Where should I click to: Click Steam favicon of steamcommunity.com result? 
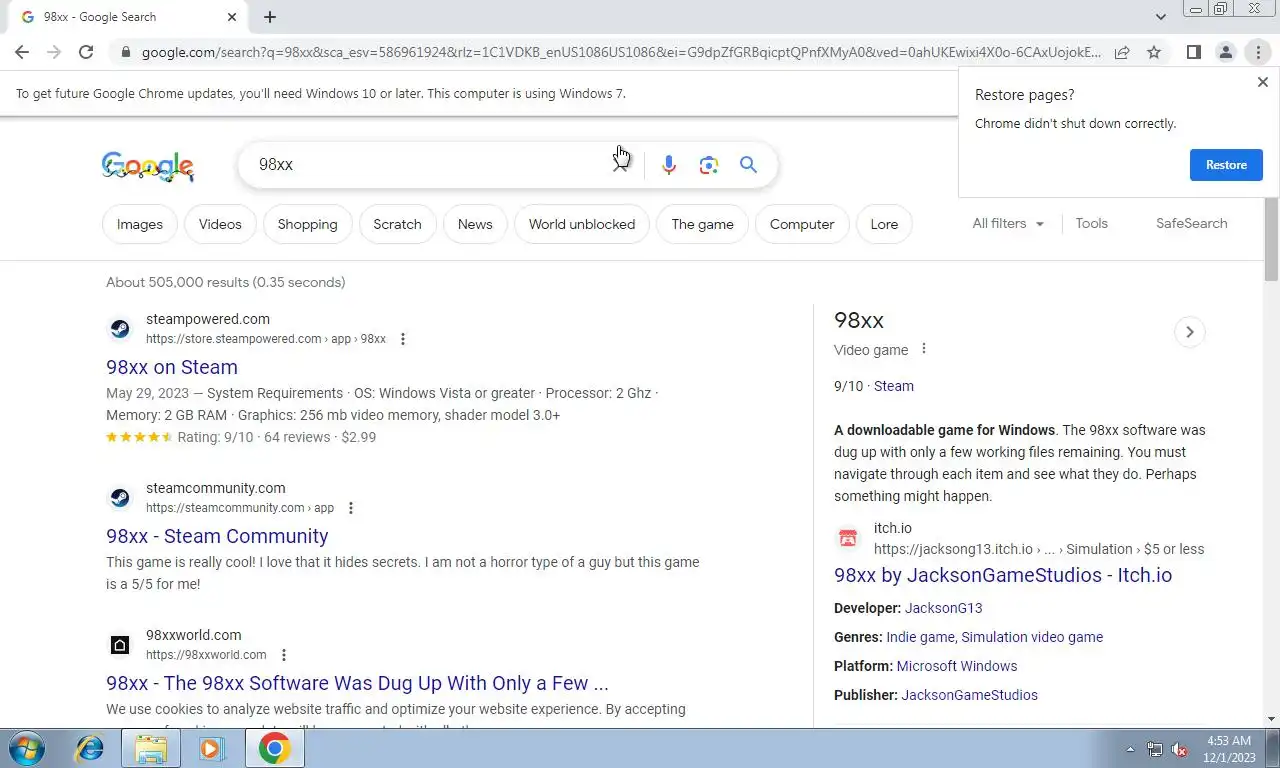119,497
